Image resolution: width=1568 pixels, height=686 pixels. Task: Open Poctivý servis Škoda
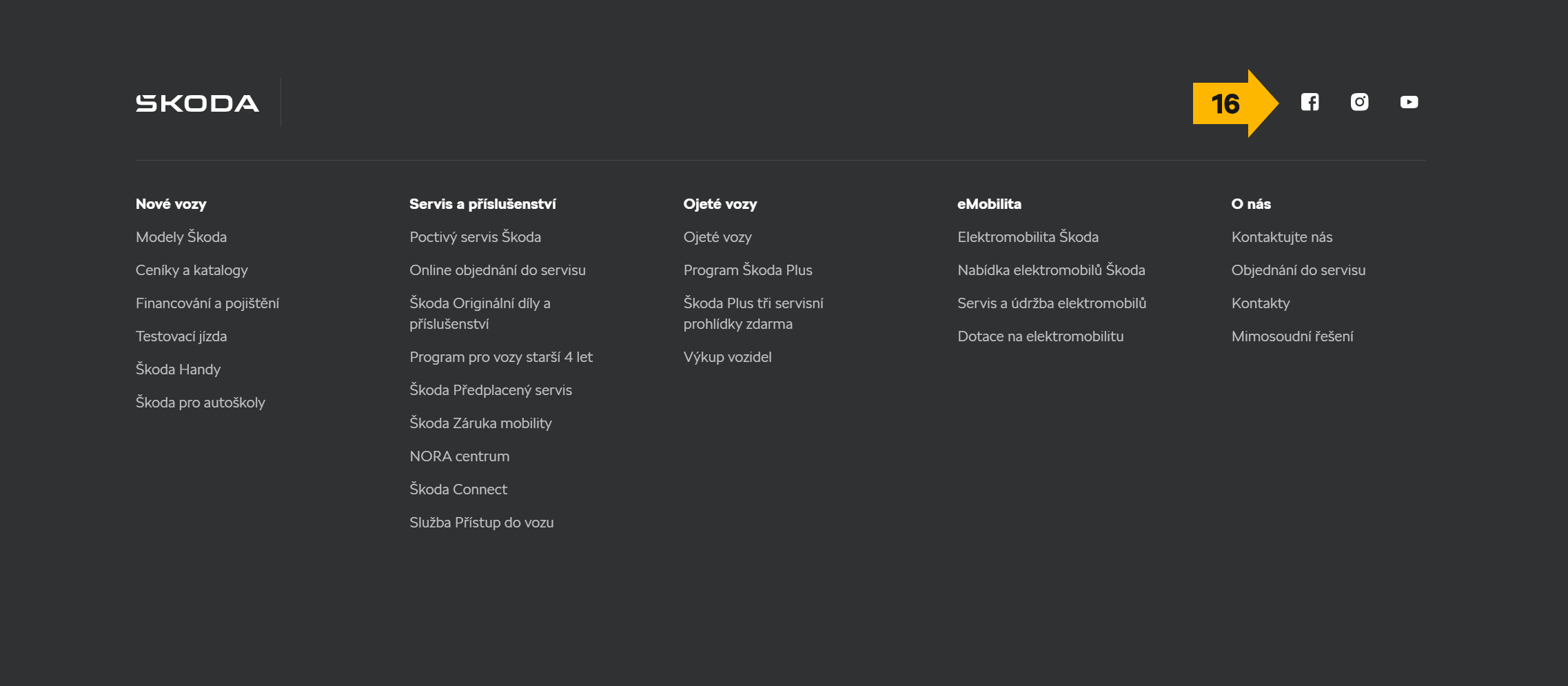click(x=475, y=237)
